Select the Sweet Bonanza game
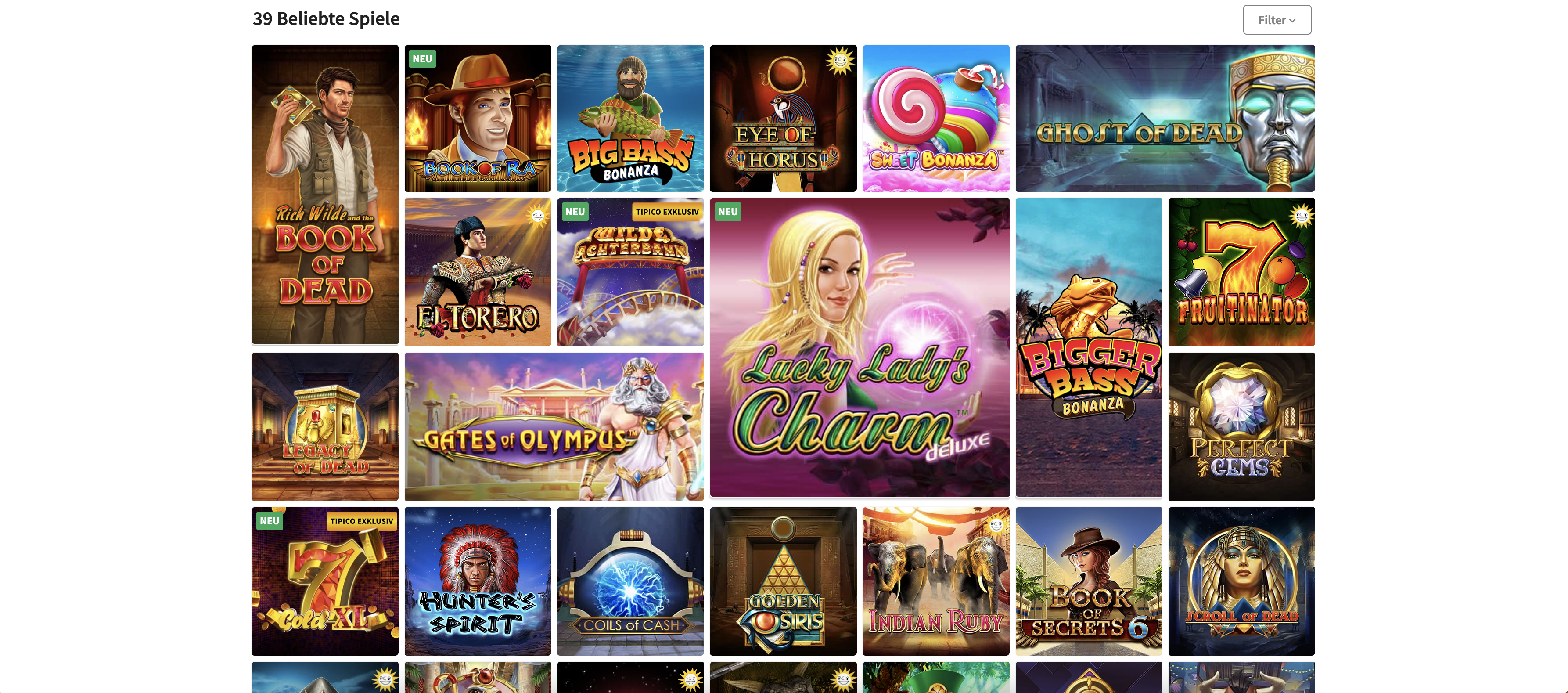1568x693 pixels. click(936, 119)
